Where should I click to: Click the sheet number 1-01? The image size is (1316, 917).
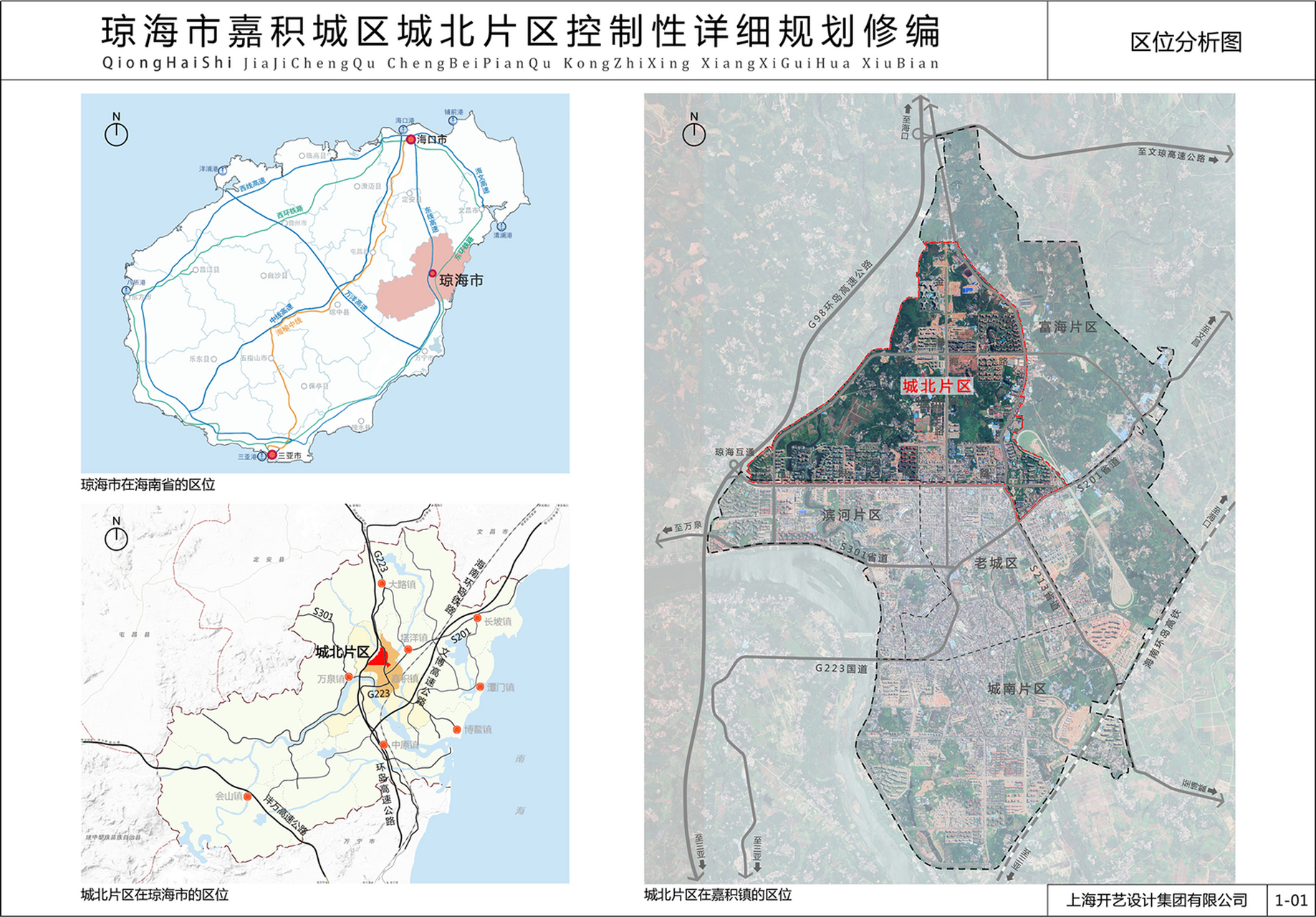point(1292,900)
